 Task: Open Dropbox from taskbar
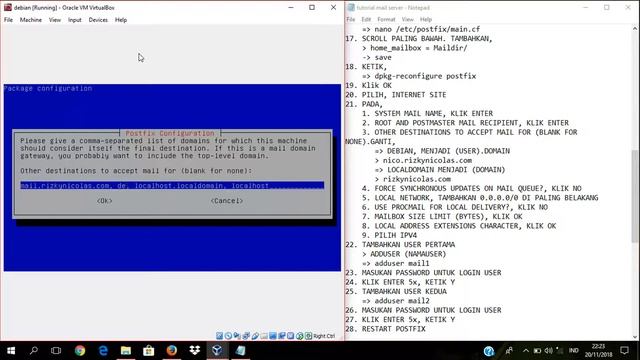tap(195, 351)
